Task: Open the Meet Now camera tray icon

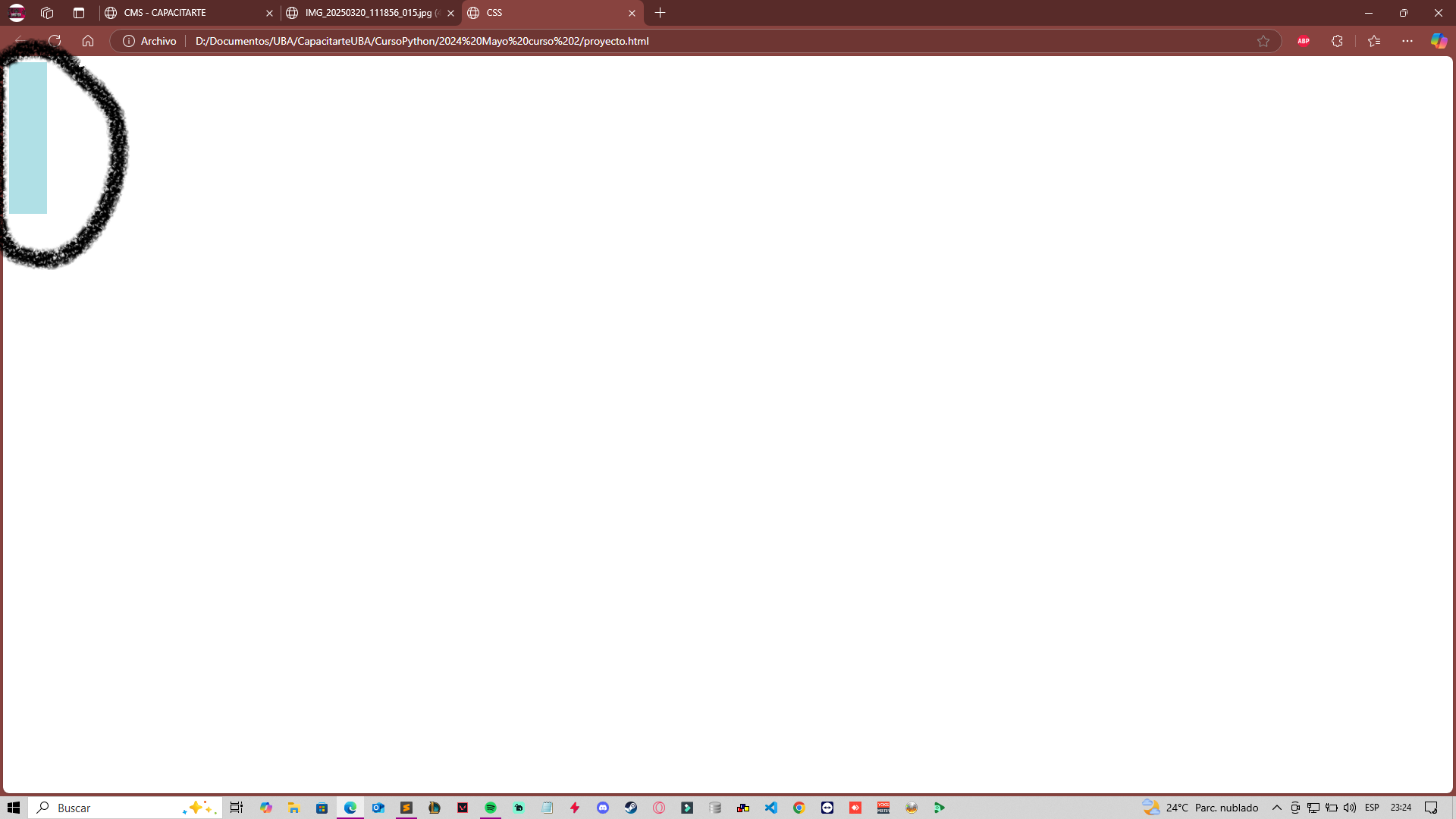Action: tap(1295, 808)
